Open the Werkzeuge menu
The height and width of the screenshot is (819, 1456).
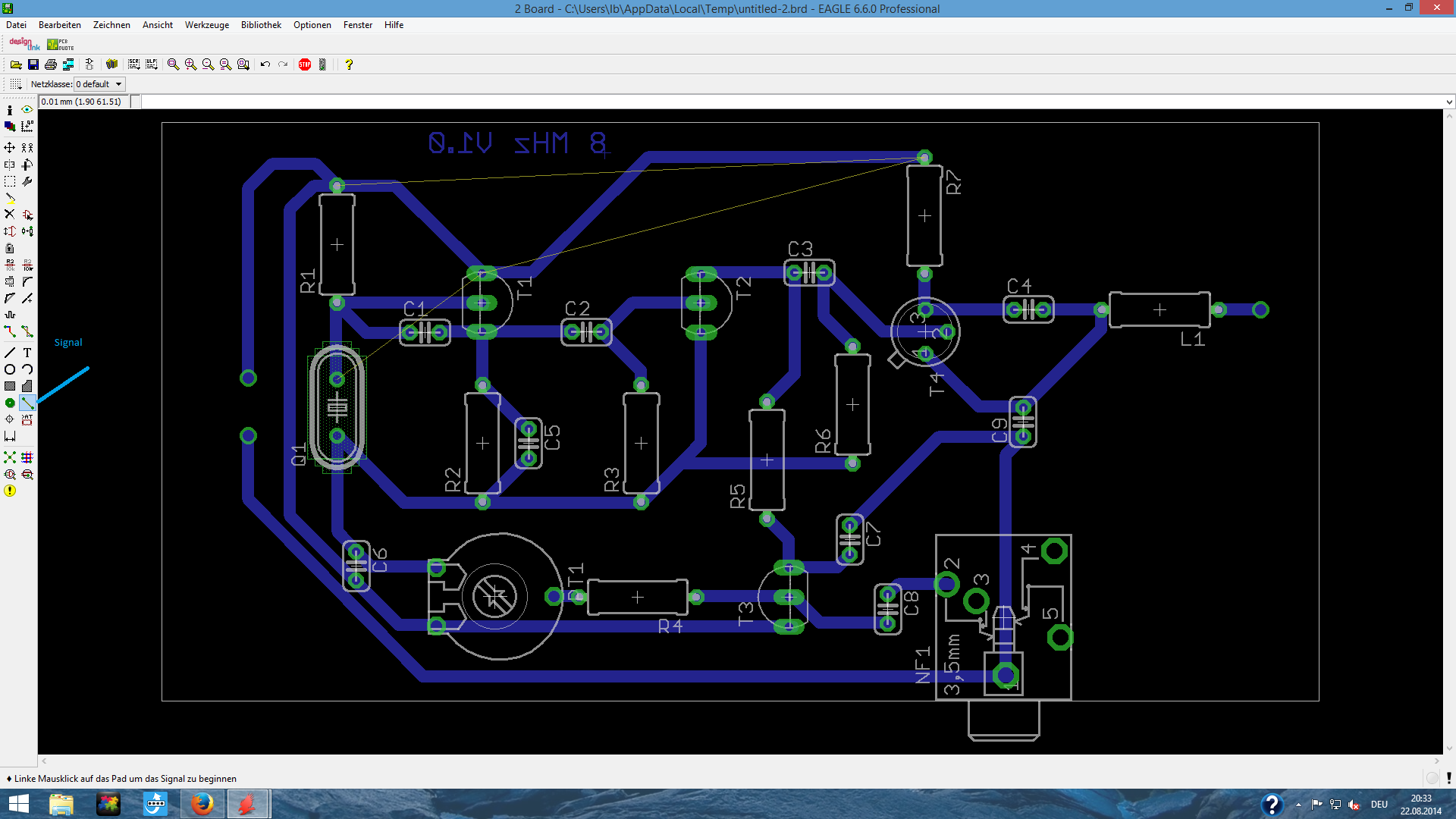point(207,25)
